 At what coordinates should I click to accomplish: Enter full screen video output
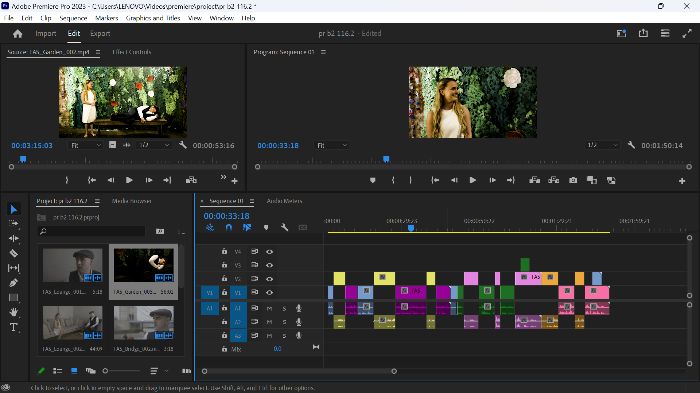(x=687, y=33)
